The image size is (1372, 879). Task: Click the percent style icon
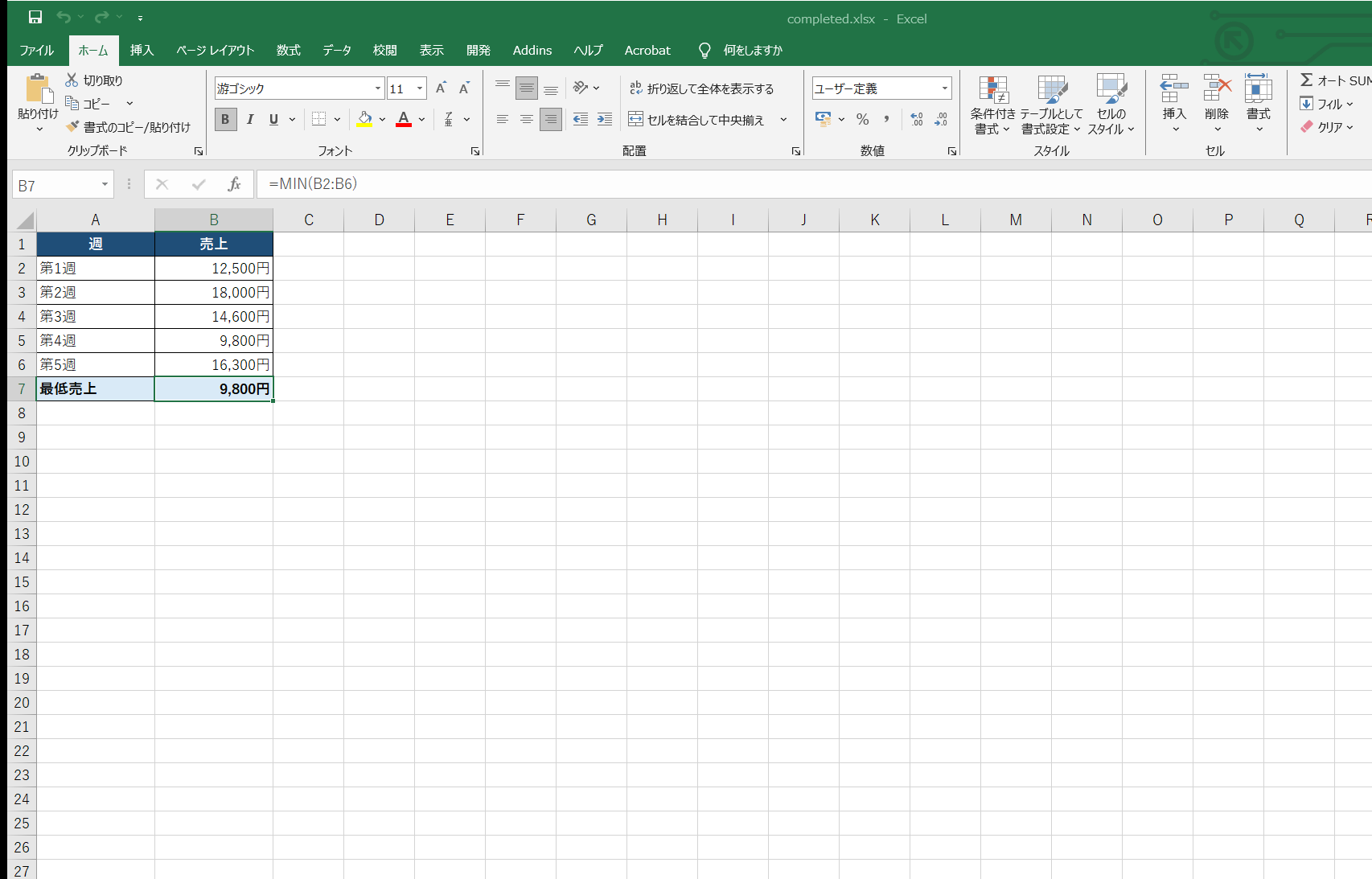pyautogui.click(x=863, y=119)
